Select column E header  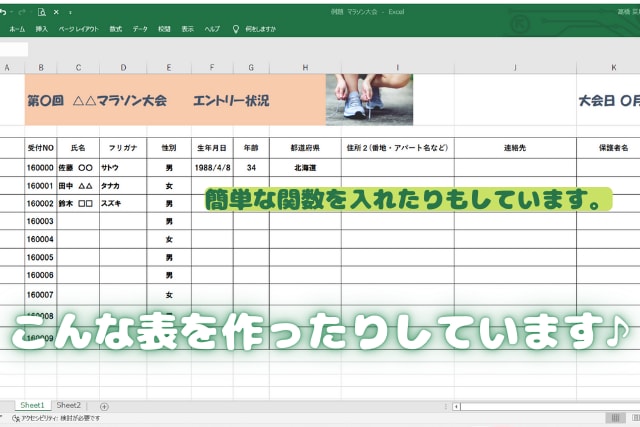(x=169, y=68)
